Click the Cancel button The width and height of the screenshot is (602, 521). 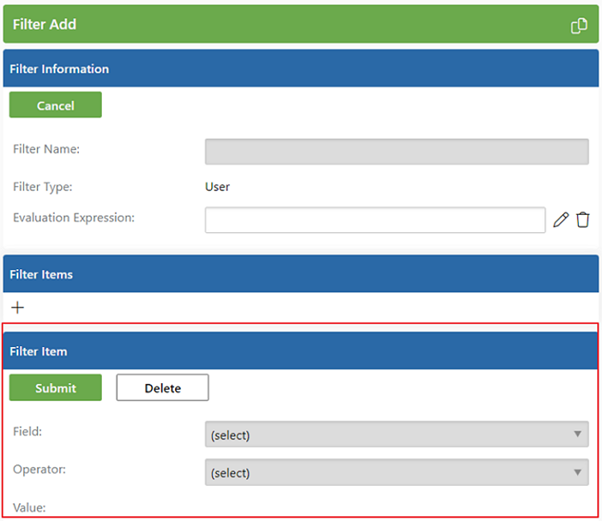point(56,105)
